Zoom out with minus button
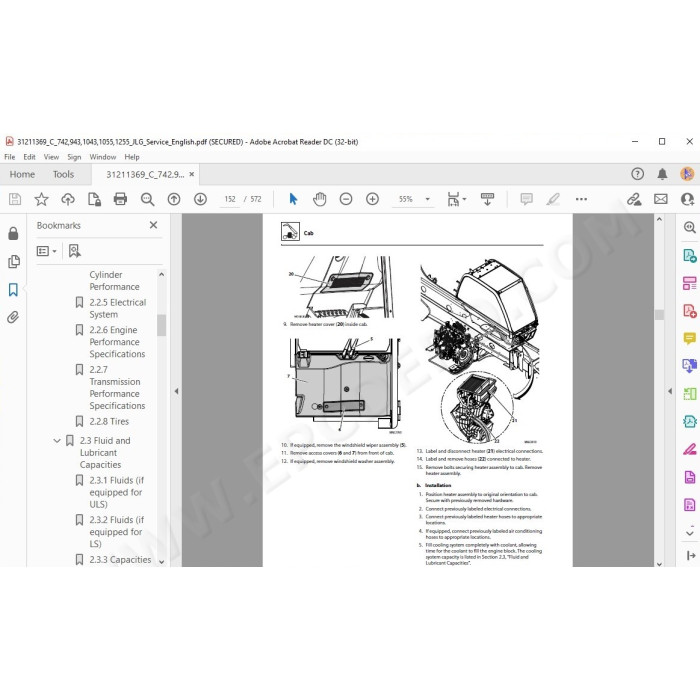700x700 pixels. pos(346,199)
